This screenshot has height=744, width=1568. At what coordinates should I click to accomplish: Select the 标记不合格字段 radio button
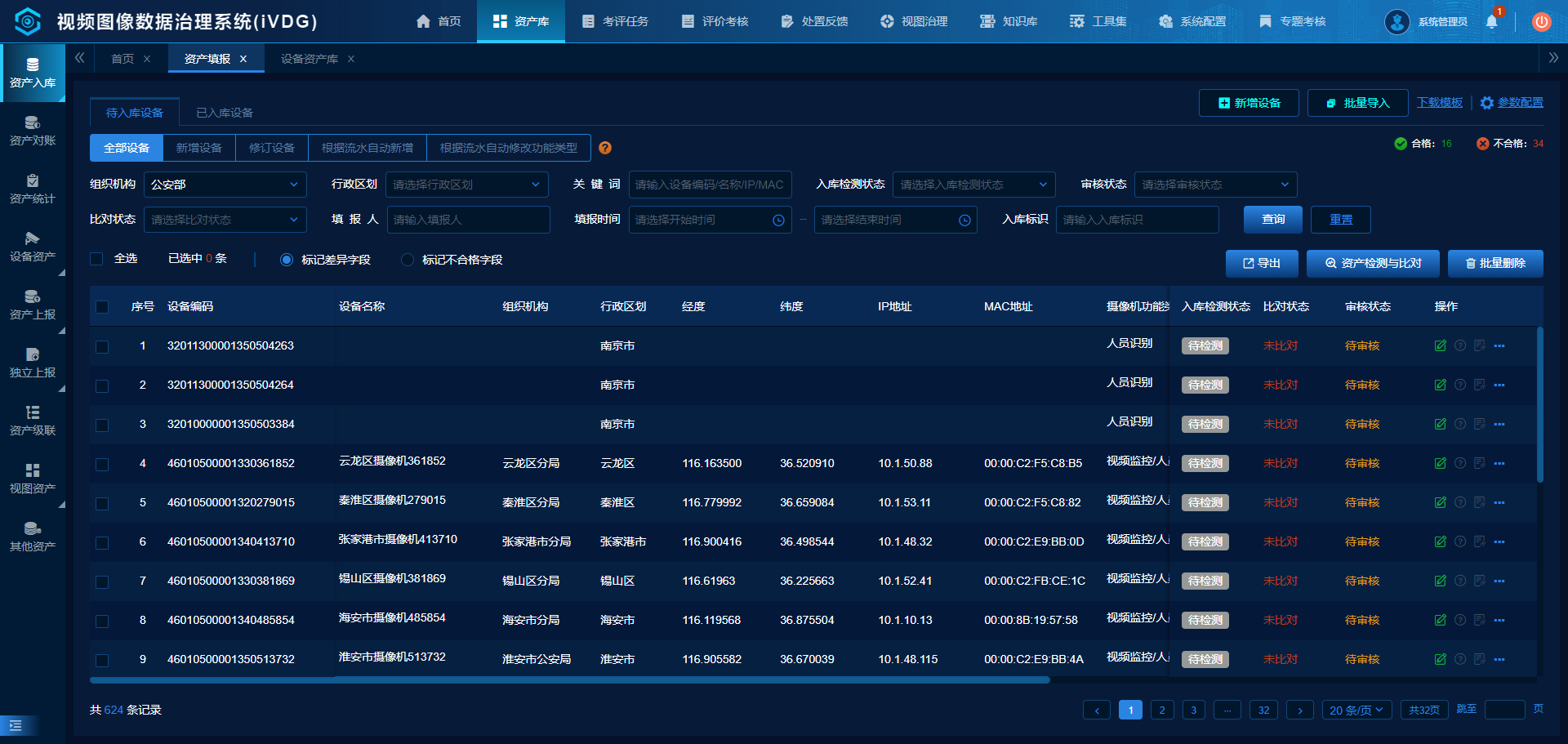[x=408, y=260]
